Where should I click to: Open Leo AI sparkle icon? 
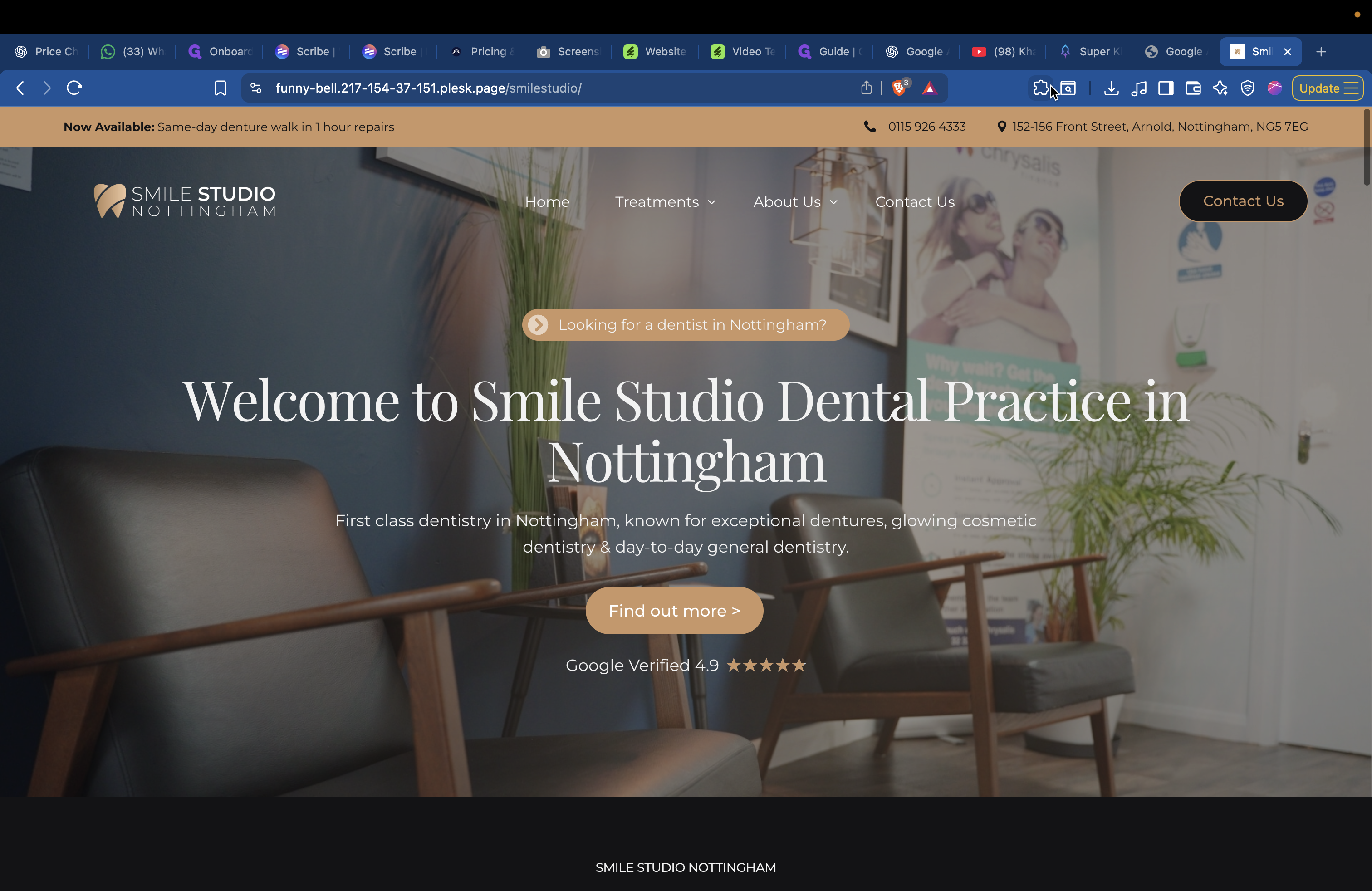tap(1220, 88)
